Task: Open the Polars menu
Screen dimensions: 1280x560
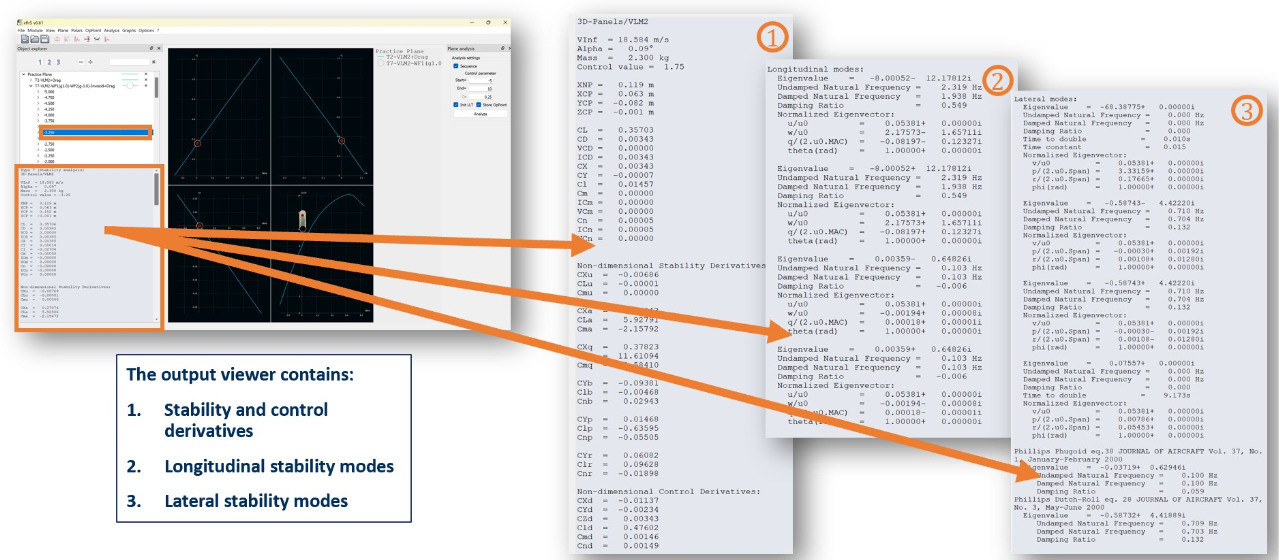Action: tap(77, 31)
